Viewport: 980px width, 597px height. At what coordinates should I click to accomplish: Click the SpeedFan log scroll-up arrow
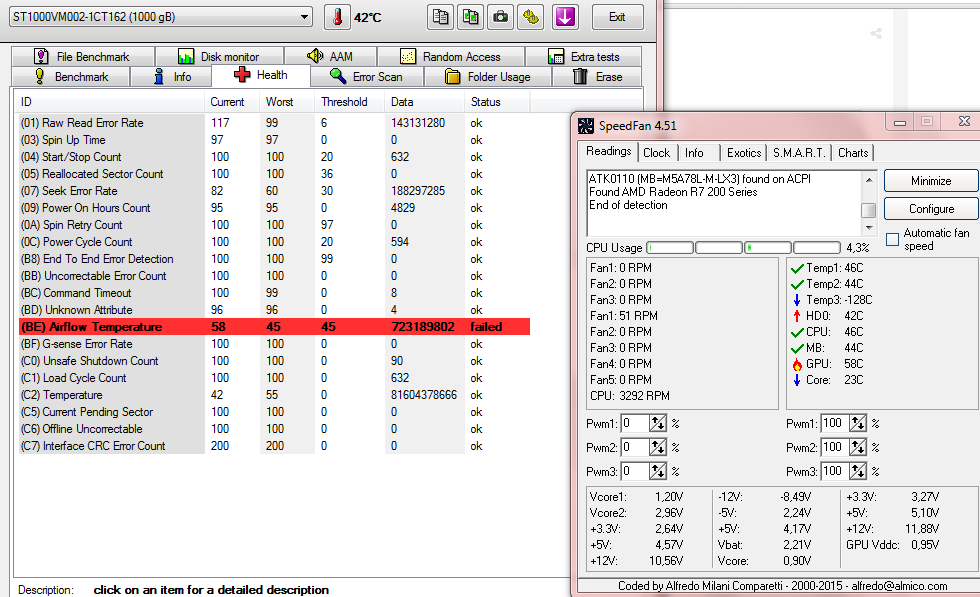point(869,179)
